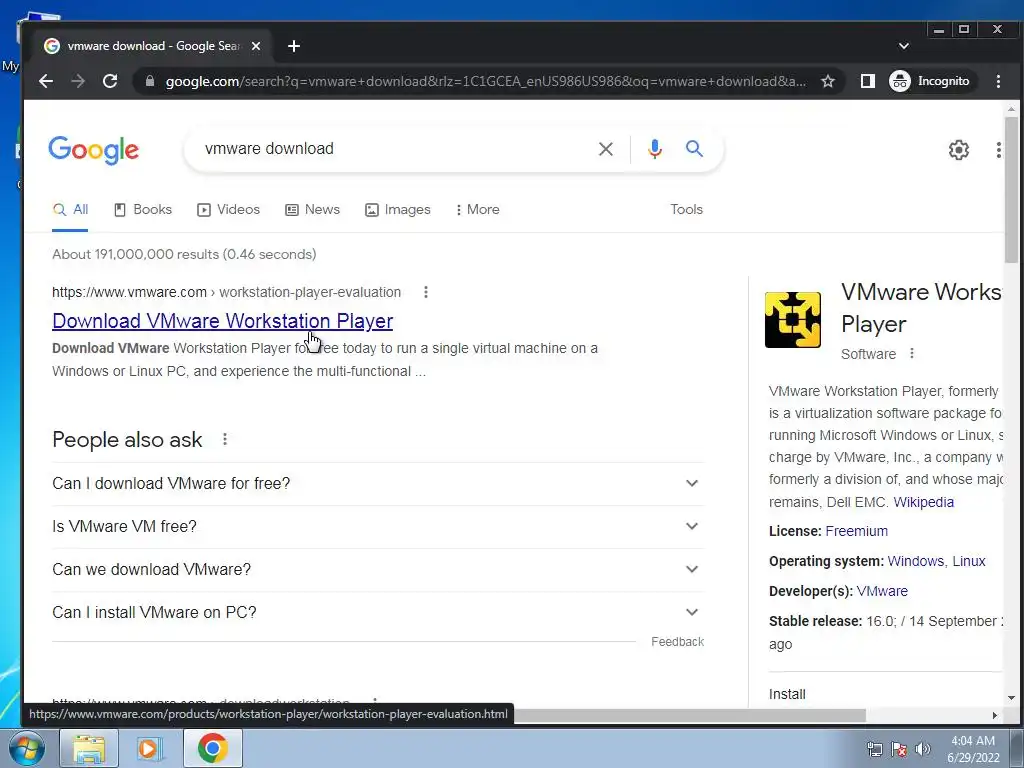1024x768 pixels.
Task: View site info via the padlock icon
Action: pos(150,81)
